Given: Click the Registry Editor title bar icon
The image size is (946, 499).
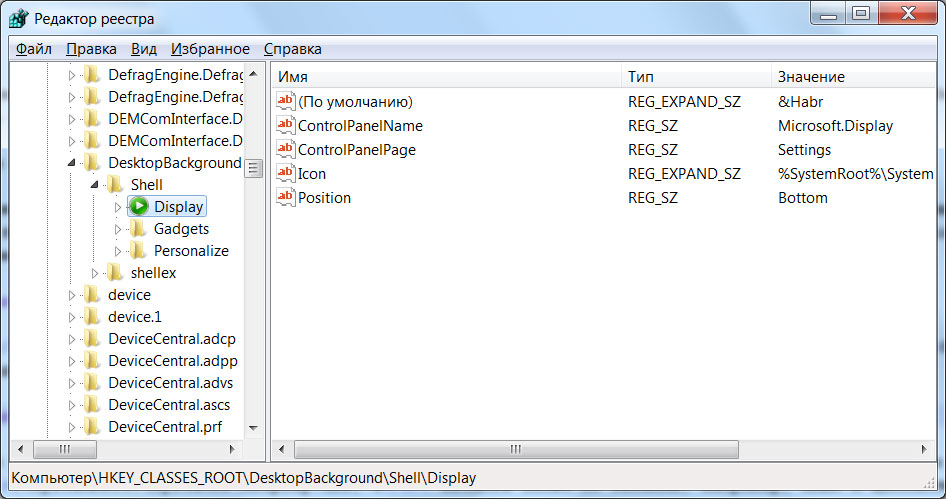Looking at the screenshot, I should coord(18,18).
